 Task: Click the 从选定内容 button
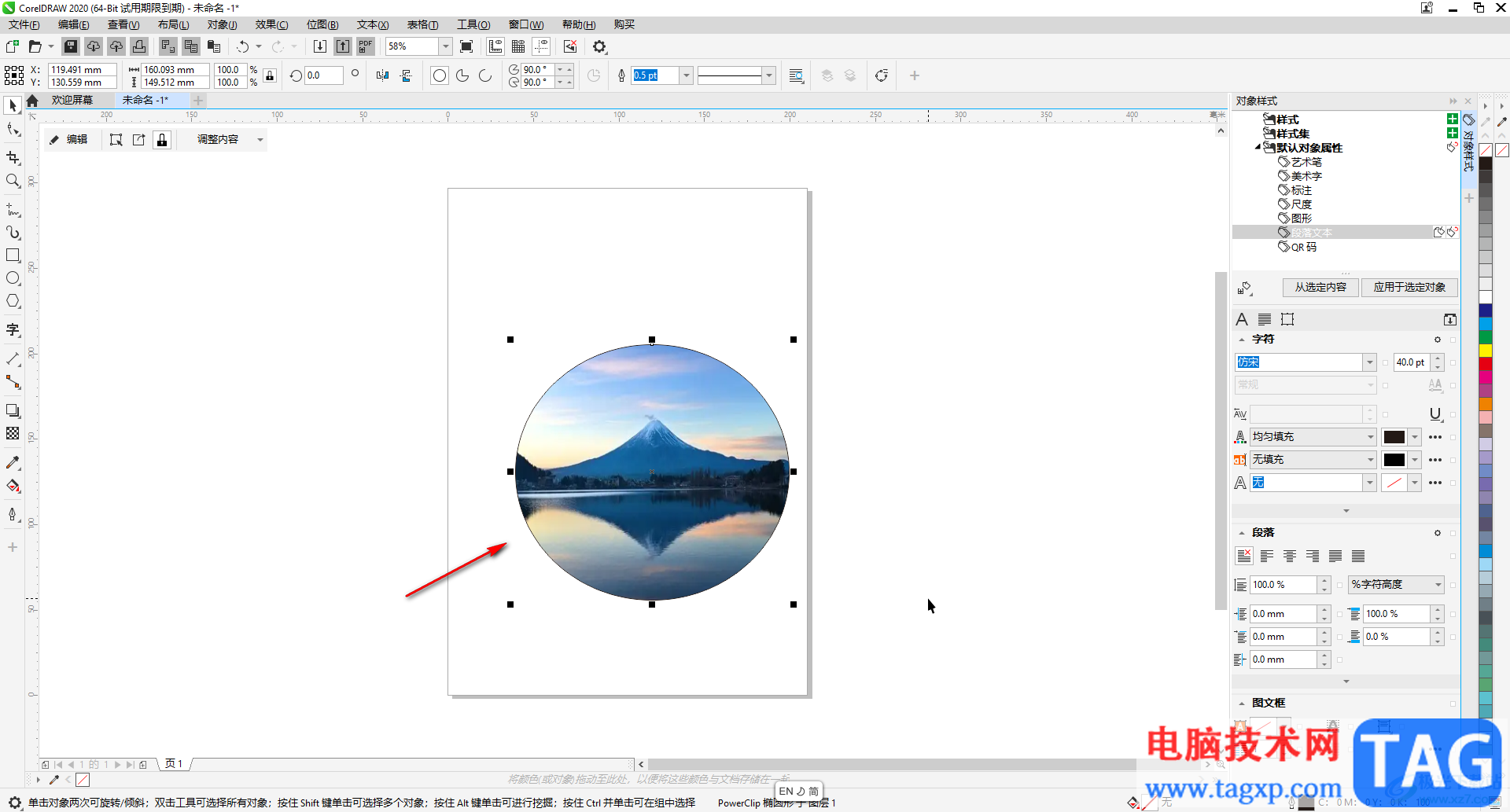tap(1320, 287)
